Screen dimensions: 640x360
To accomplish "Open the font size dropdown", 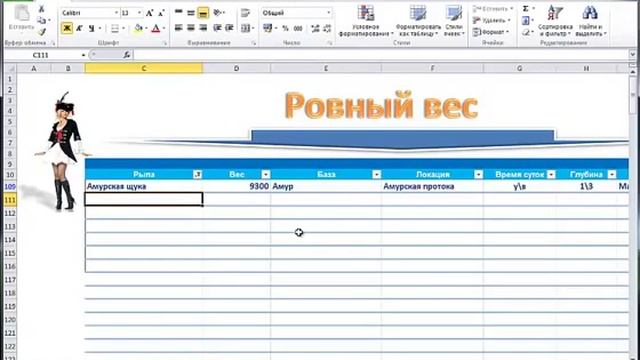I will point(139,13).
